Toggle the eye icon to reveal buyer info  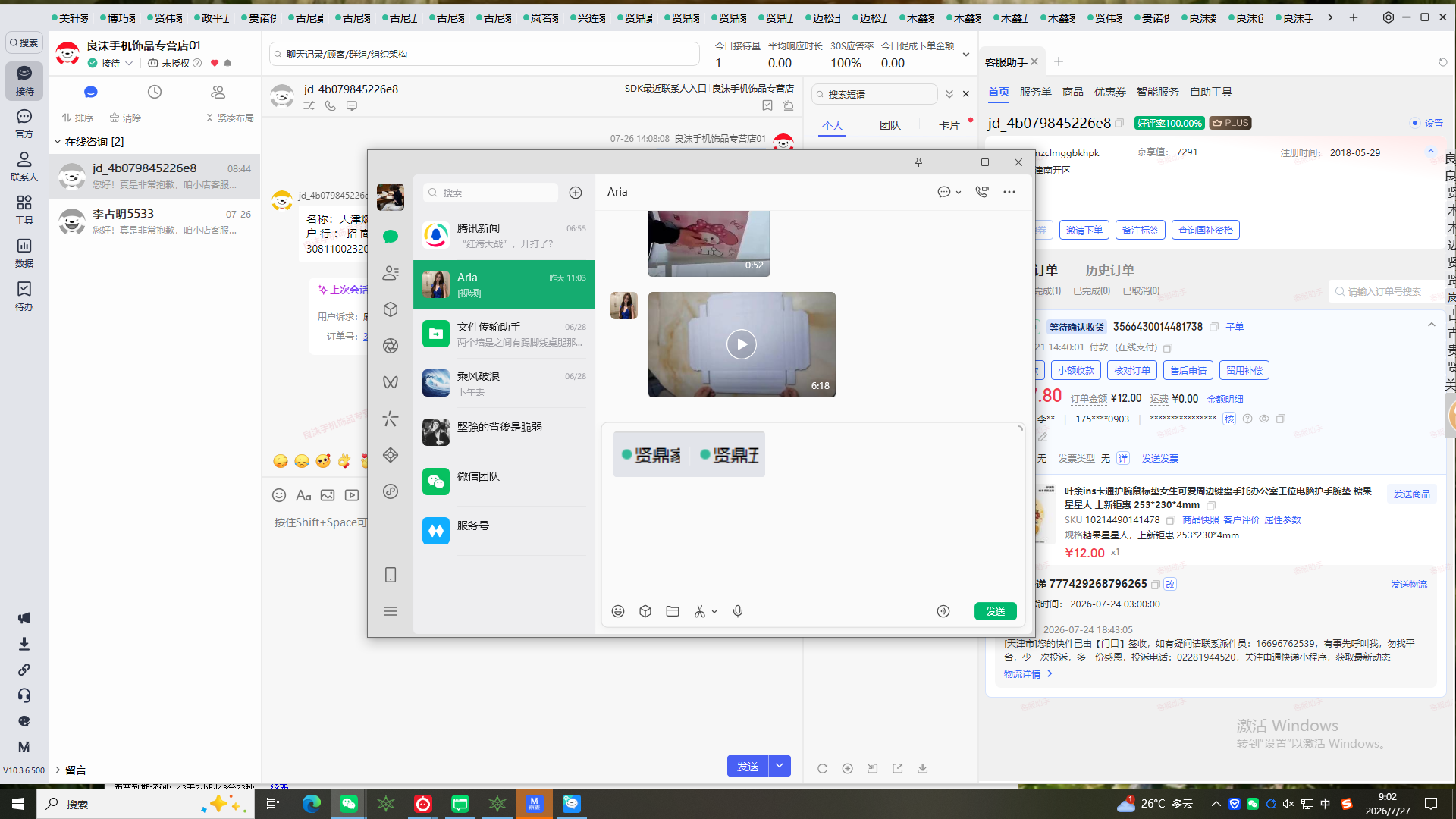pos(1264,419)
